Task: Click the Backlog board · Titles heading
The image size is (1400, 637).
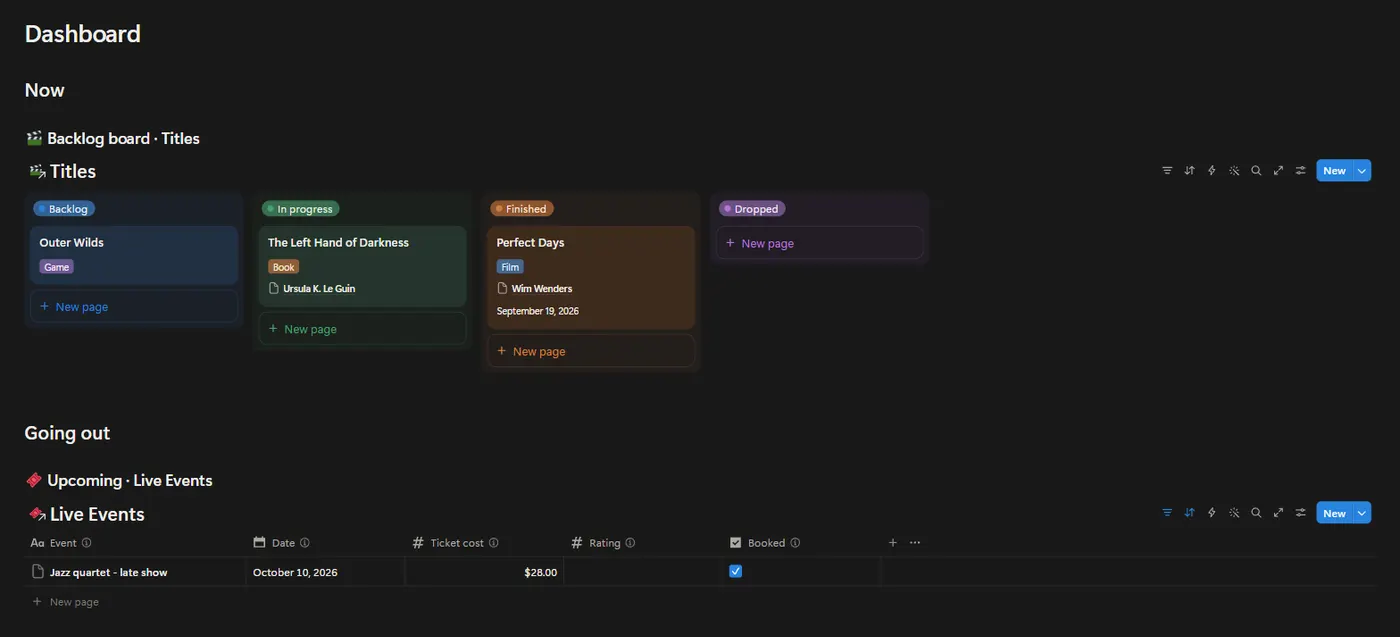Action: click(x=123, y=139)
